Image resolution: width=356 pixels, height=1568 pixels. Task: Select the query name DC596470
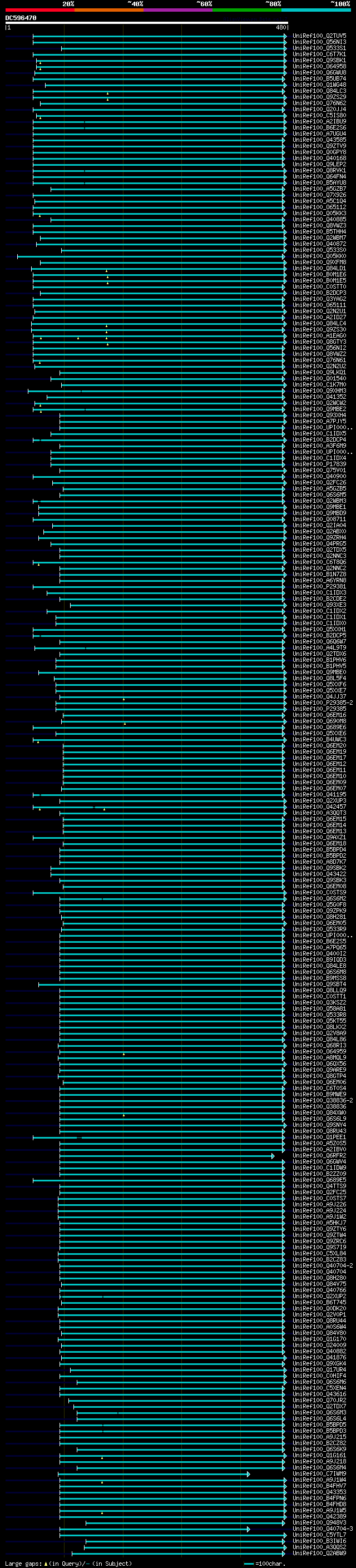coord(21,18)
